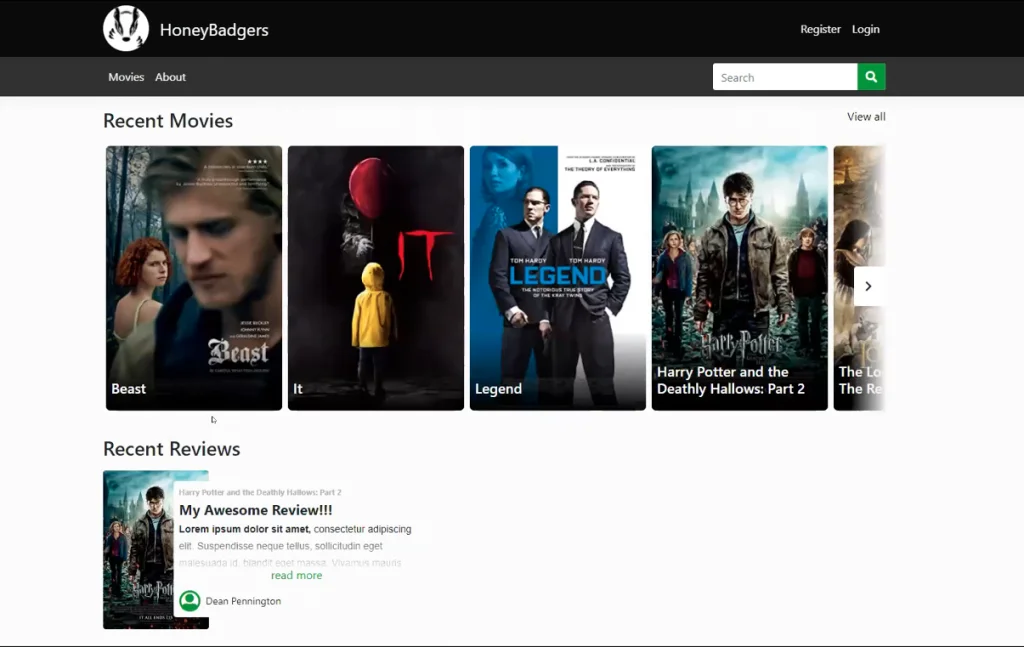Click the HoneyBadgers site name text
Image resolution: width=1024 pixels, height=647 pixels.
tap(214, 30)
